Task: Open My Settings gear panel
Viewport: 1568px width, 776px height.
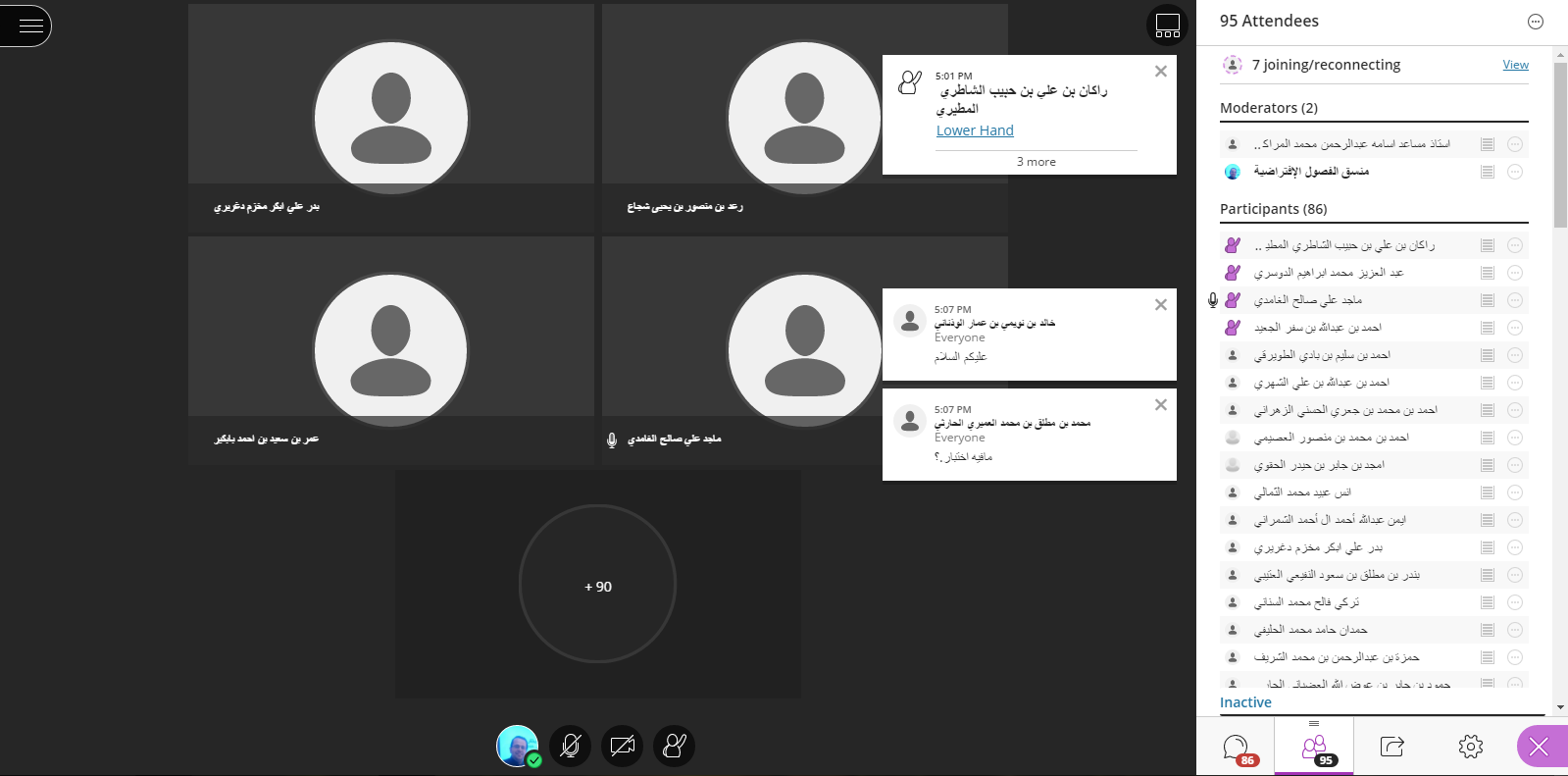Action: [1470, 748]
